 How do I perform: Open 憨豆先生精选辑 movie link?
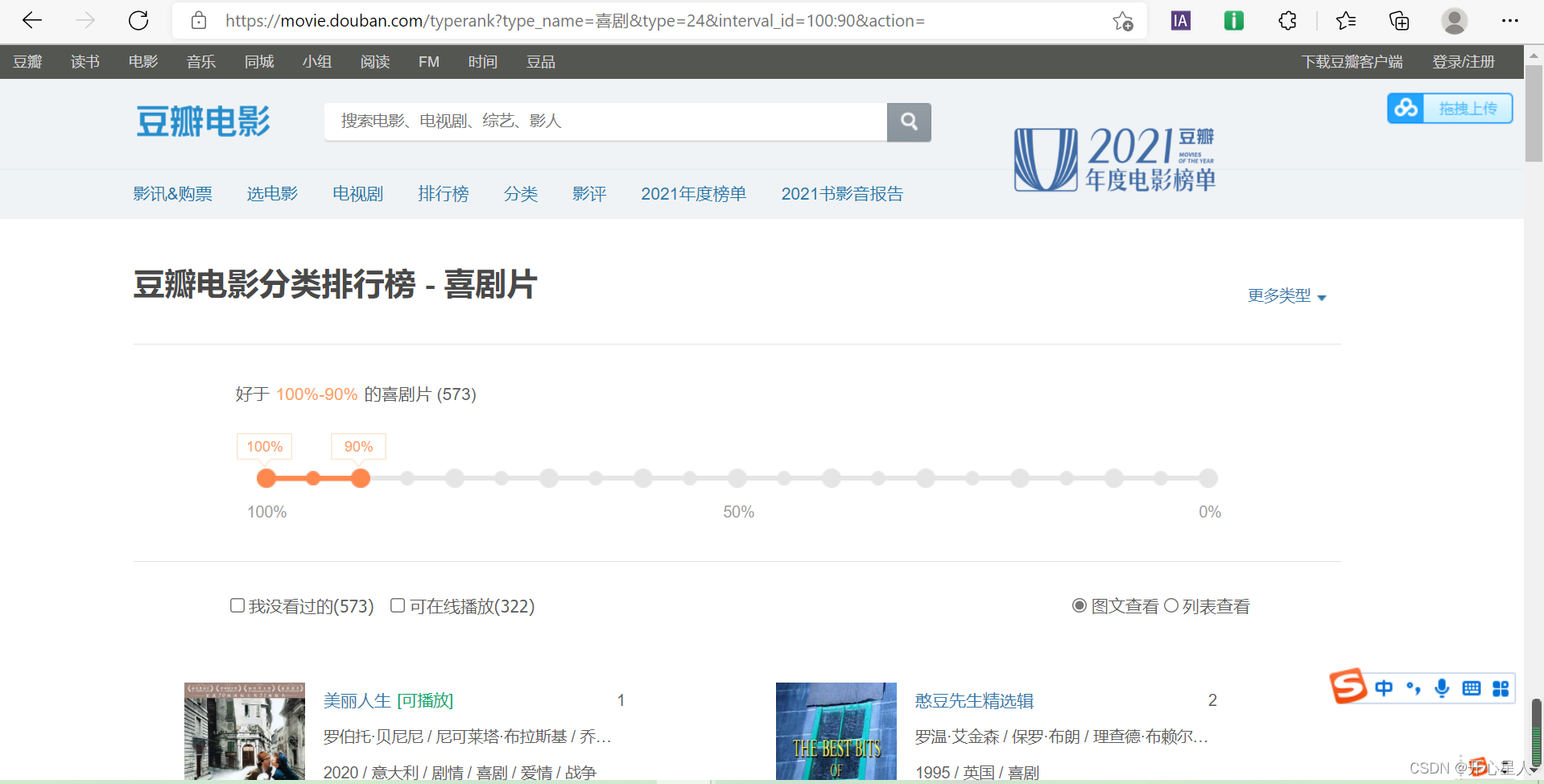[974, 700]
